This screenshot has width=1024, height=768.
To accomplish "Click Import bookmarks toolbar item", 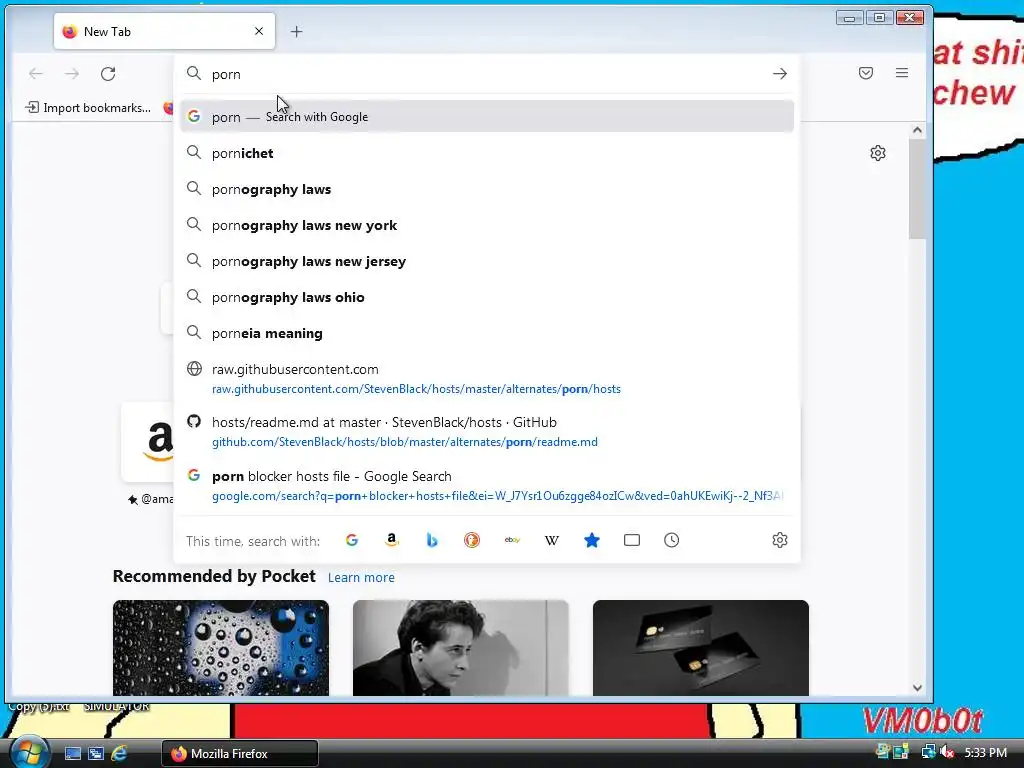I will coord(88,108).
